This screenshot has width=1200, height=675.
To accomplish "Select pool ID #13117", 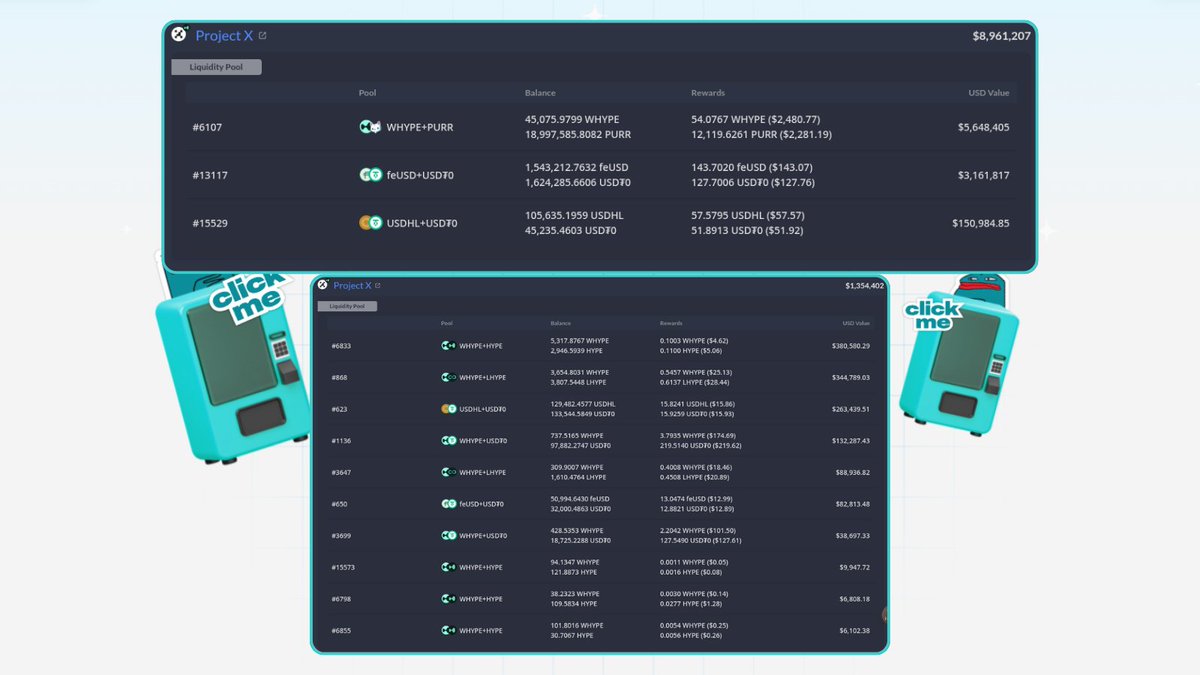I will coord(210,175).
